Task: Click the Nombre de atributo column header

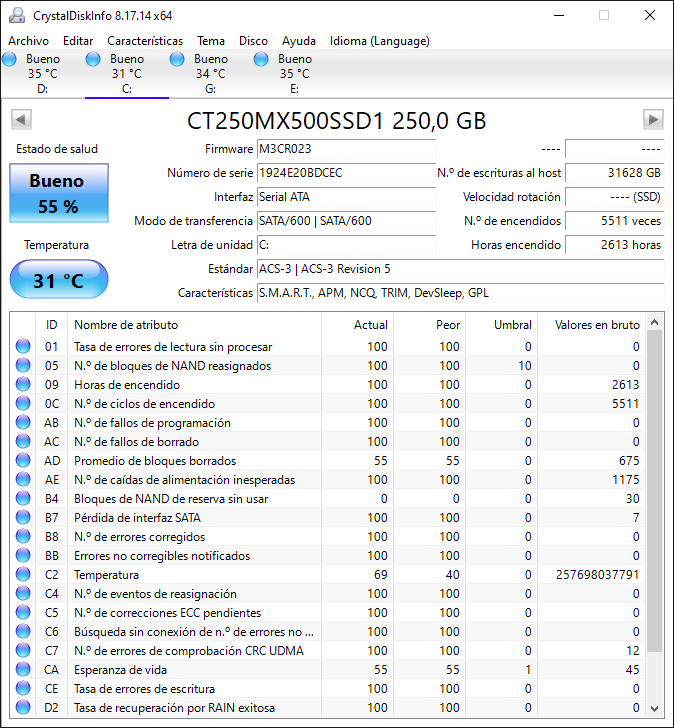Action: point(194,325)
